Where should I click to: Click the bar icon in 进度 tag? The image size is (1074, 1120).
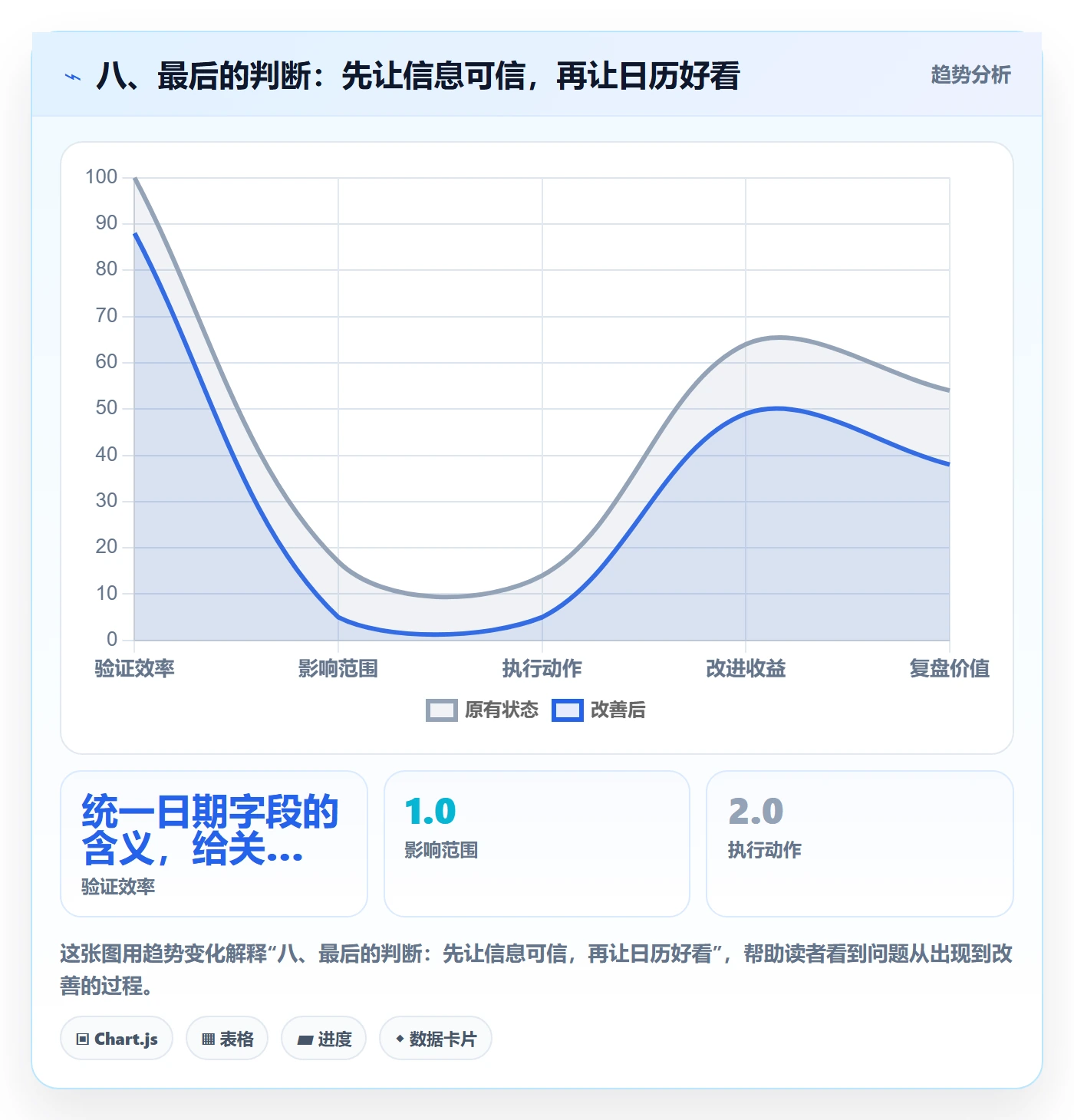305,1040
